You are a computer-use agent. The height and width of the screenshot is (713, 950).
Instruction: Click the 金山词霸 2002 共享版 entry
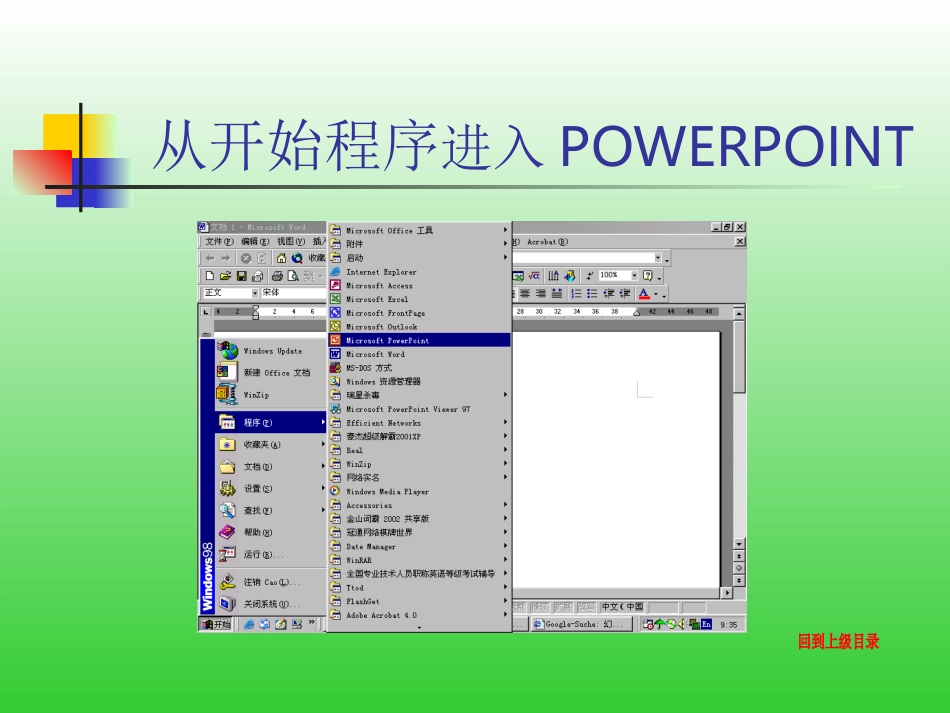419,519
